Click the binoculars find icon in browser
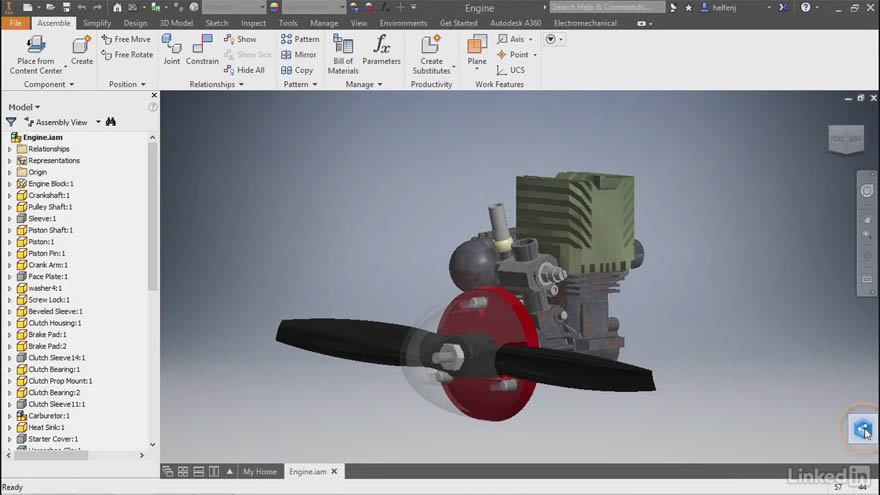Screen dimensions: 880x495 111,122
